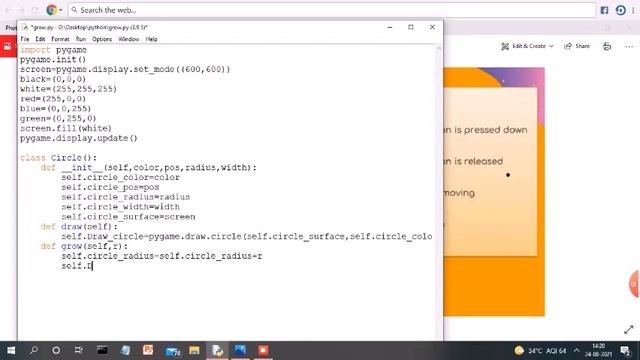640x360 pixels.
Task: Click on 'def draw(self):' line
Action: point(79,227)
